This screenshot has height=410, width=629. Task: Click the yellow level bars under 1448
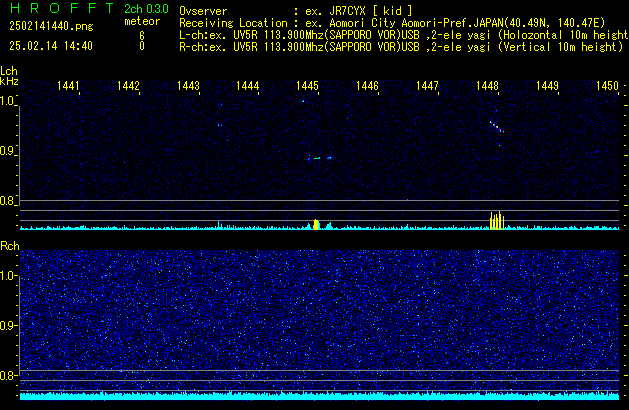(497, 220)
